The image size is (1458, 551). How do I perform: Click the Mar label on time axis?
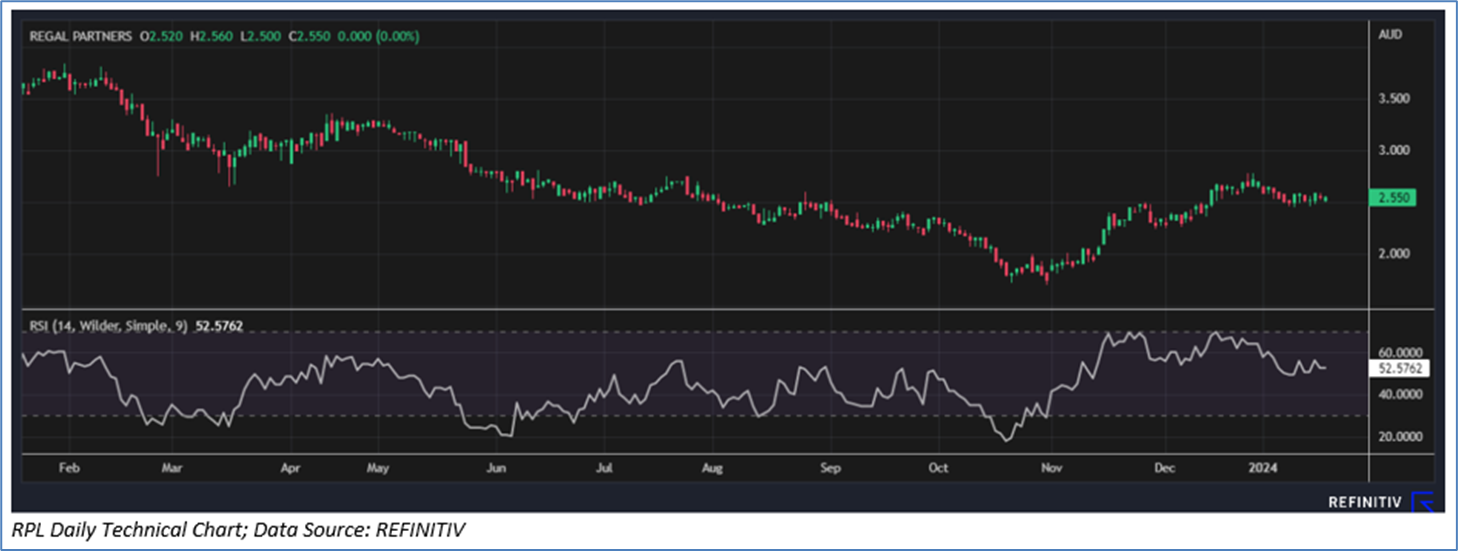[x=172, y=467]
